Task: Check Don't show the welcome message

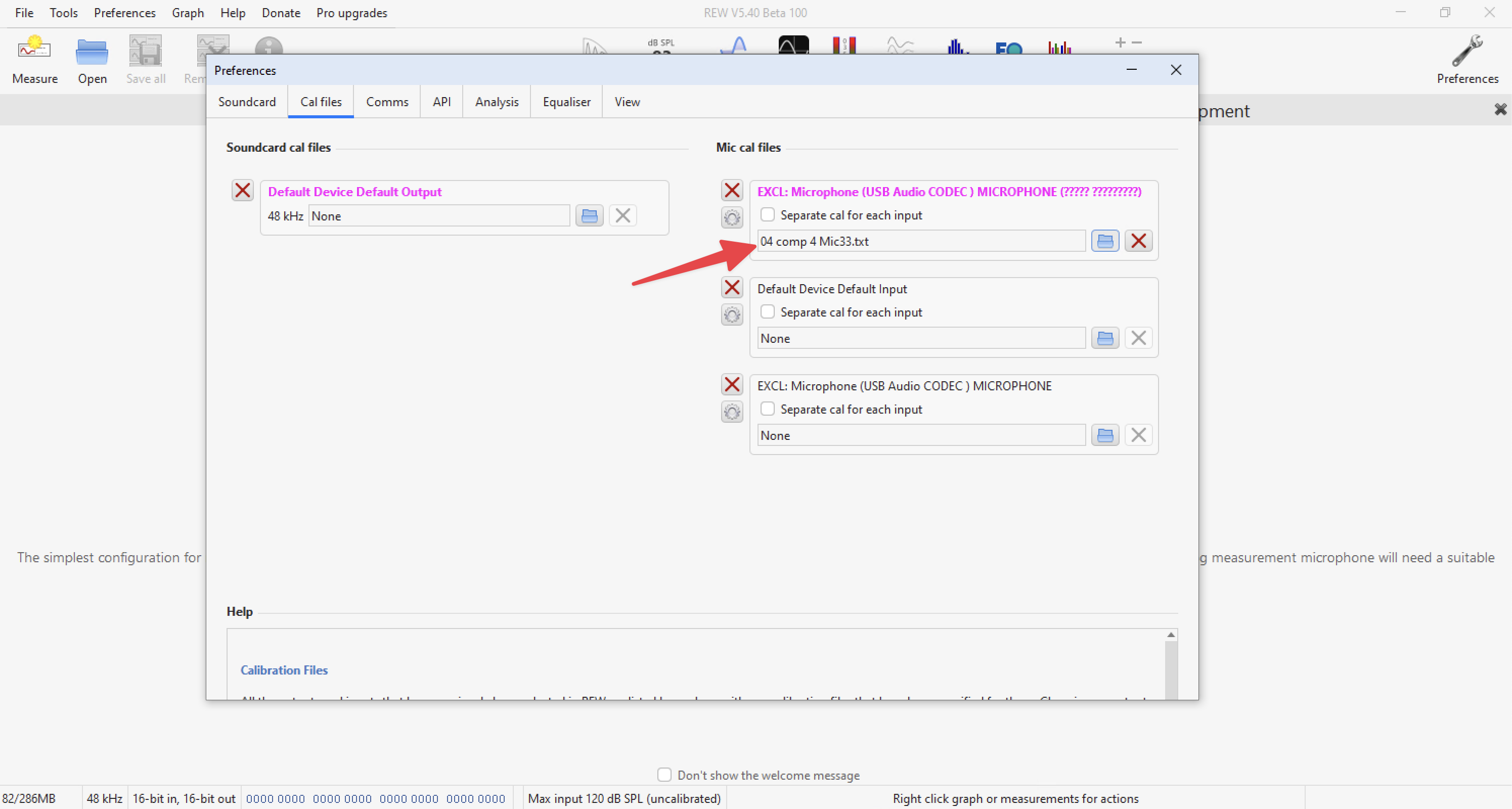Action: (664, 775)
